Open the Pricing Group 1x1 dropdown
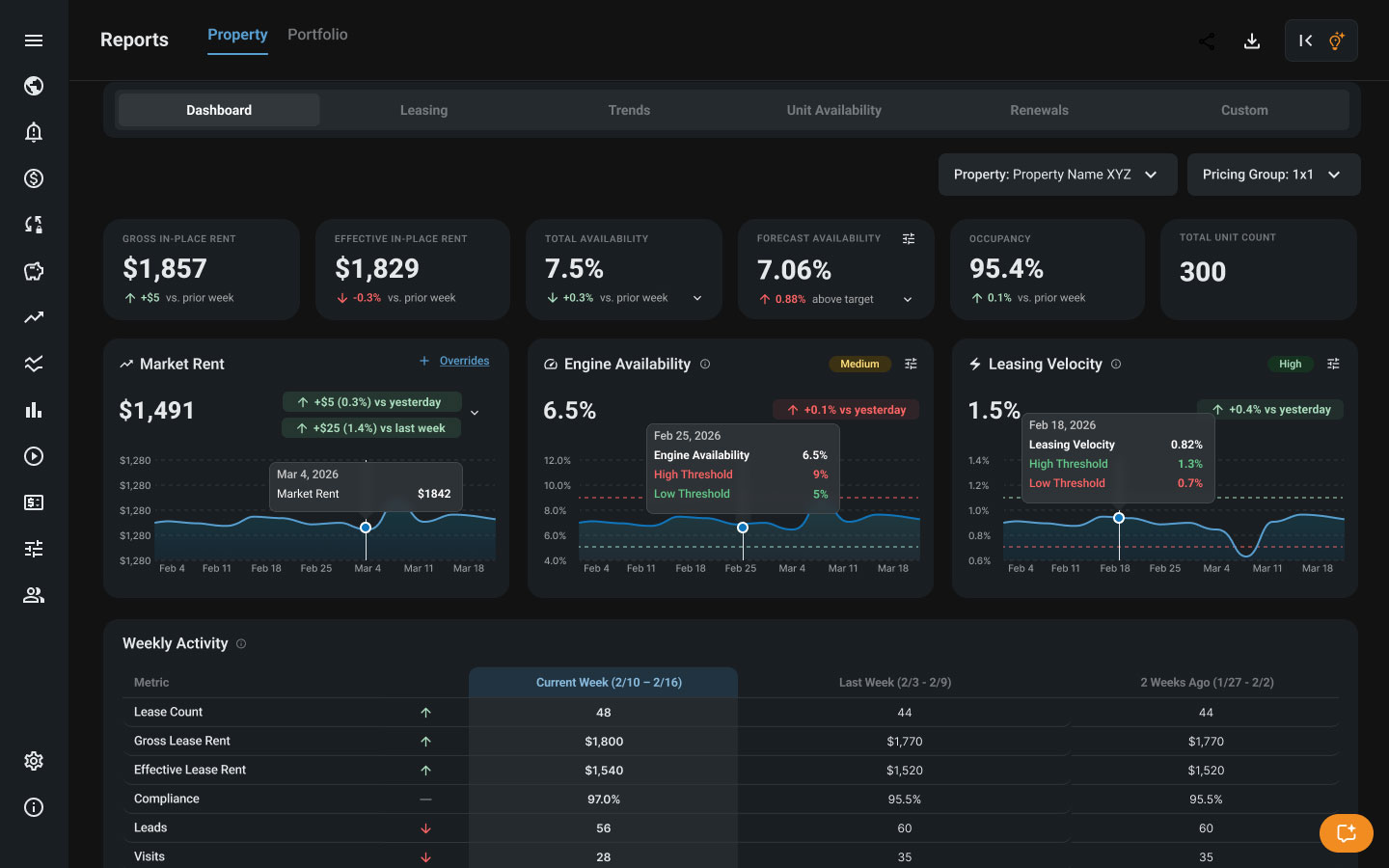Image resolution: width=1389 pixels, height=868 pixels. click(x=1273, y=175)
